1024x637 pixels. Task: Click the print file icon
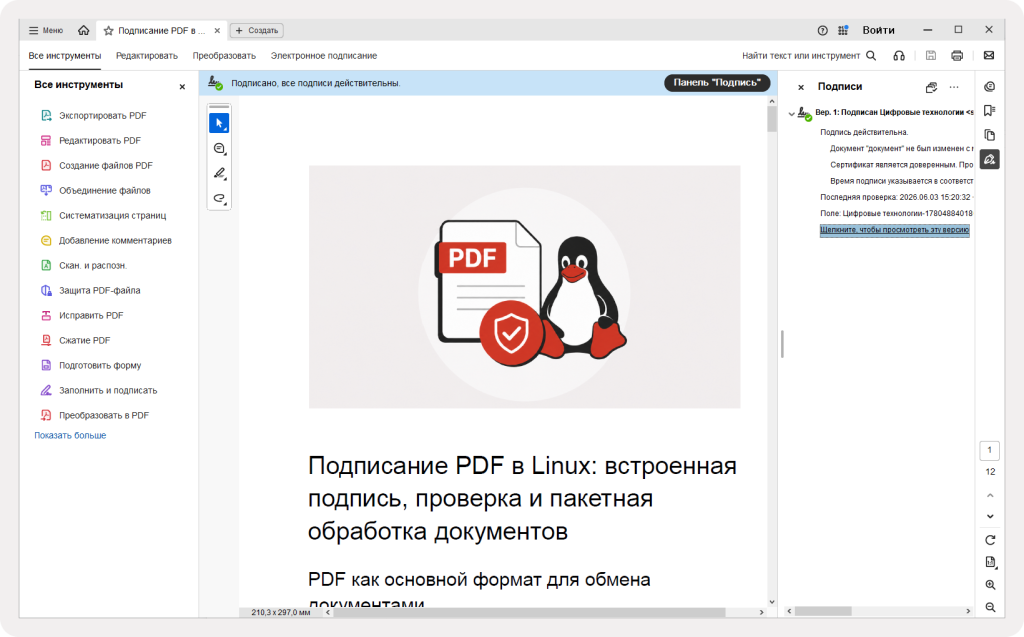(x=957, y=56)
